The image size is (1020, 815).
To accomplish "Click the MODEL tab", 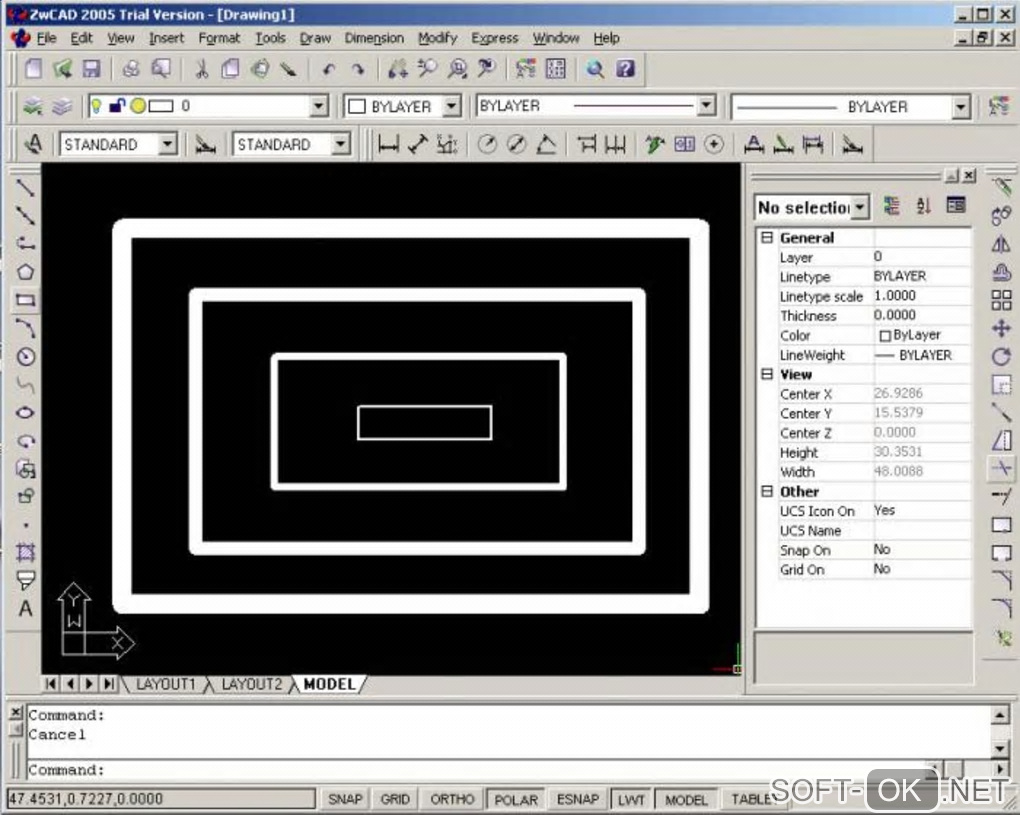I will point(330,684).
